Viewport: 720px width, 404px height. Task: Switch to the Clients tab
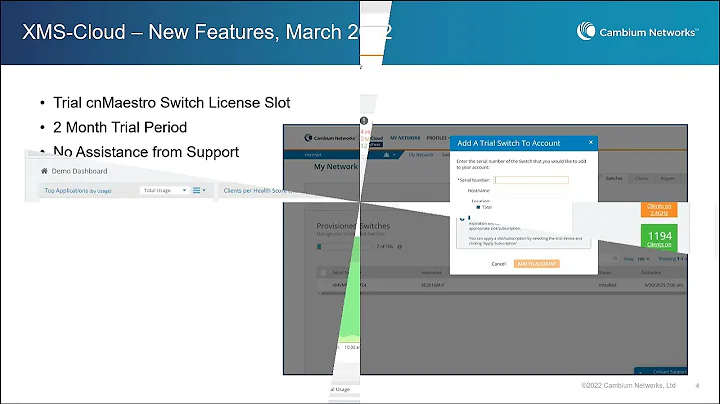tap(641, 178)
